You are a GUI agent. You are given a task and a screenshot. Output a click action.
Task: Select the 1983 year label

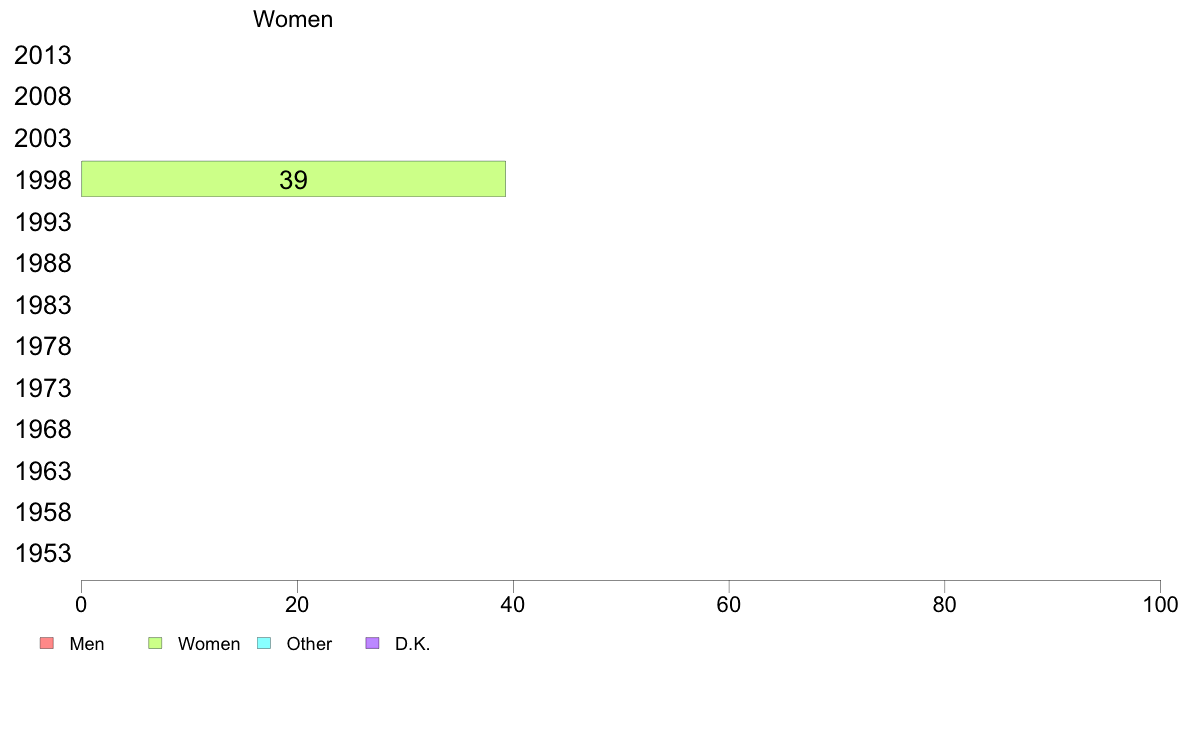43,305
